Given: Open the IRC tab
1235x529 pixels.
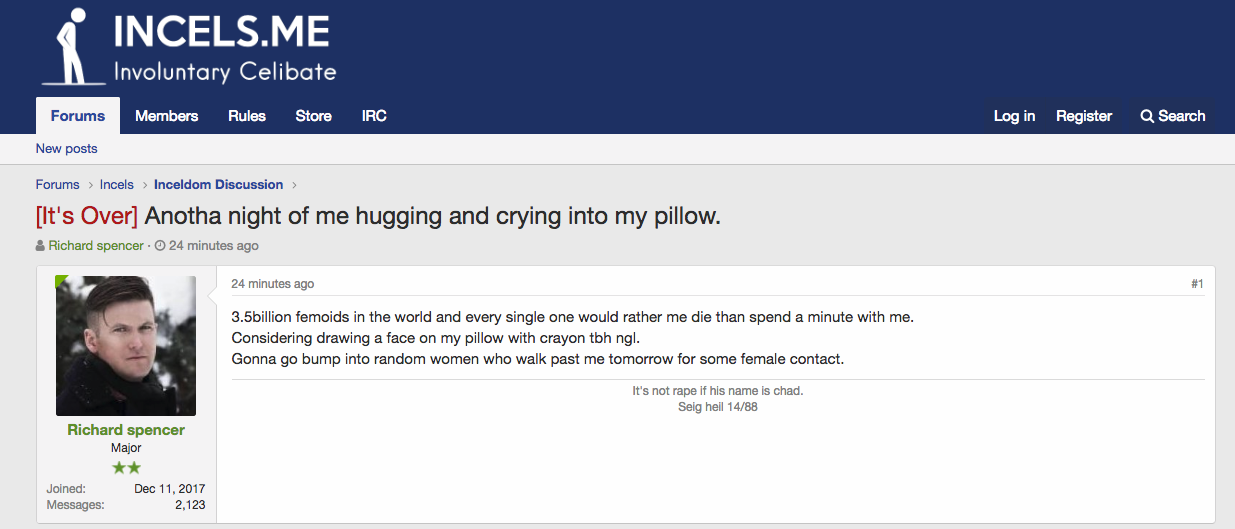Looking at the screenshot, I should (374, 116).
